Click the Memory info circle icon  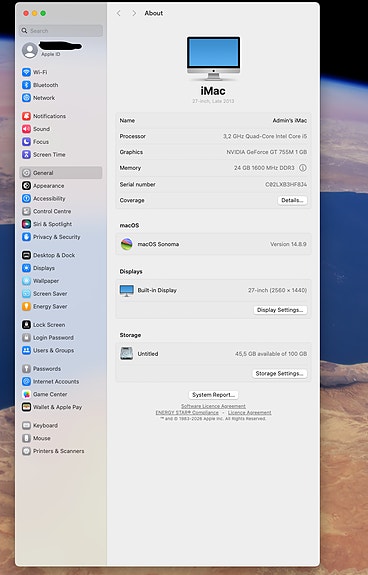click(x=303, y=168)
